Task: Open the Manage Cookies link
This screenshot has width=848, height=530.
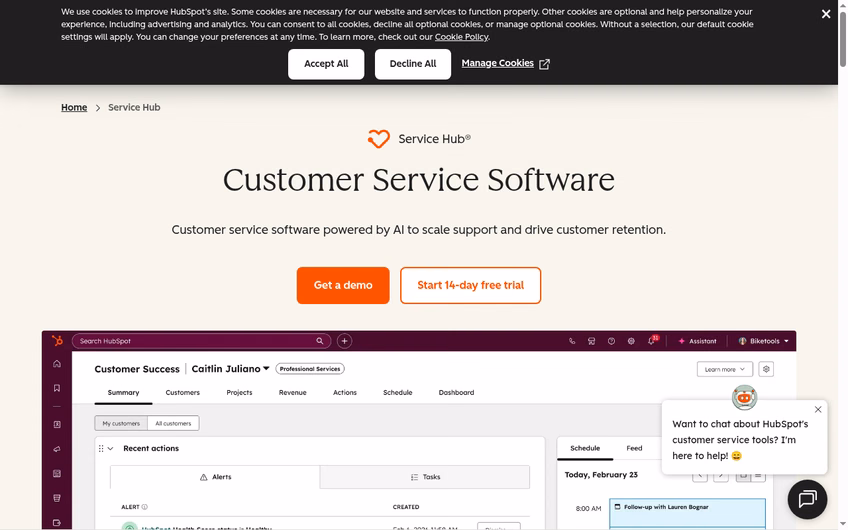Action: 505,63
